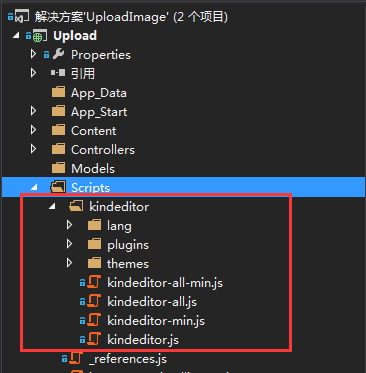Expand the Controllers folder

tap(33, 149)
